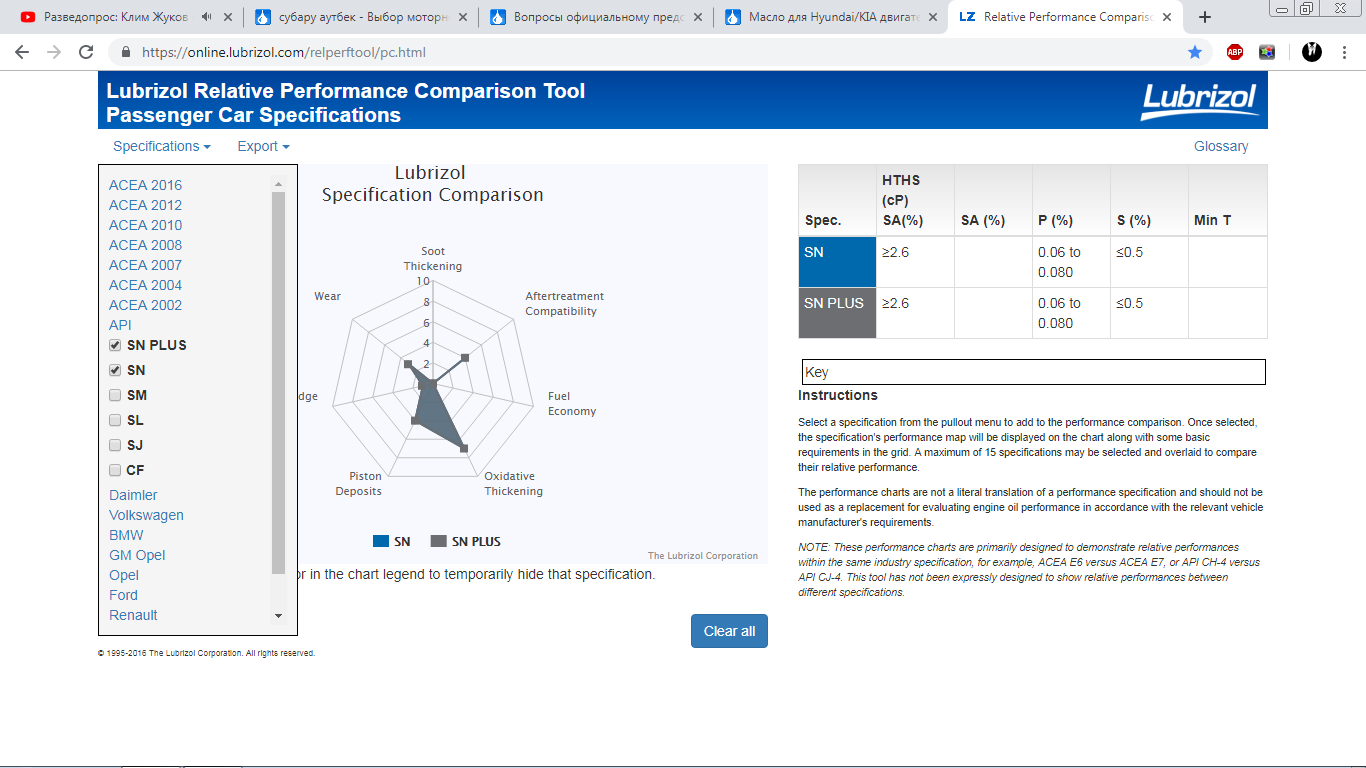Reload the current page
Viewport: 1366px width, 768px height.
tap(87, 52)
